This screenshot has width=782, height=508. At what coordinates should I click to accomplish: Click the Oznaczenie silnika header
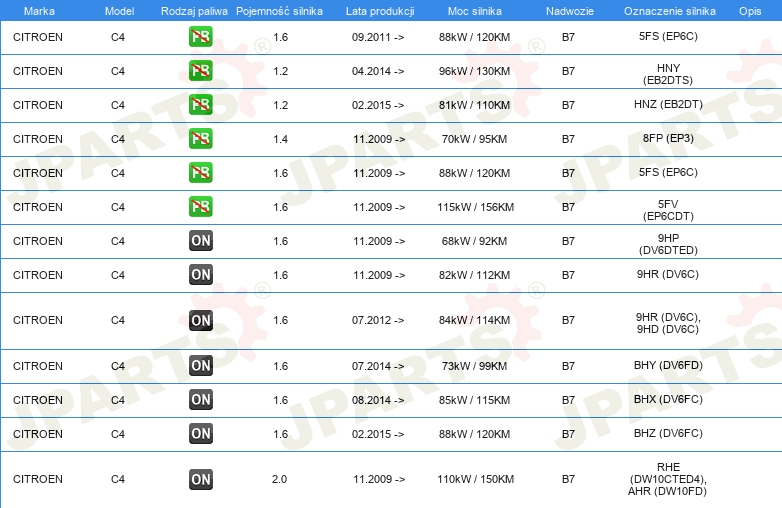pyautogui.click(x=670, y=11)
